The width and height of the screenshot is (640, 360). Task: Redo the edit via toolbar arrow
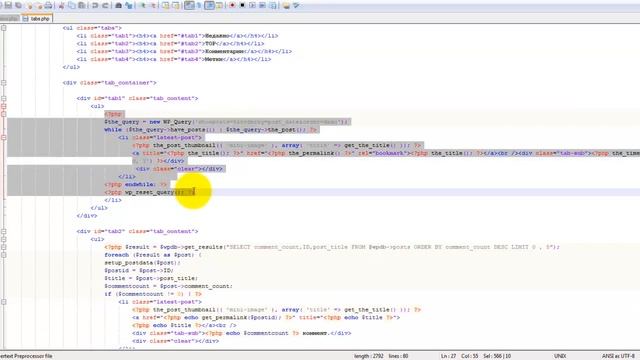coord(105,5)
